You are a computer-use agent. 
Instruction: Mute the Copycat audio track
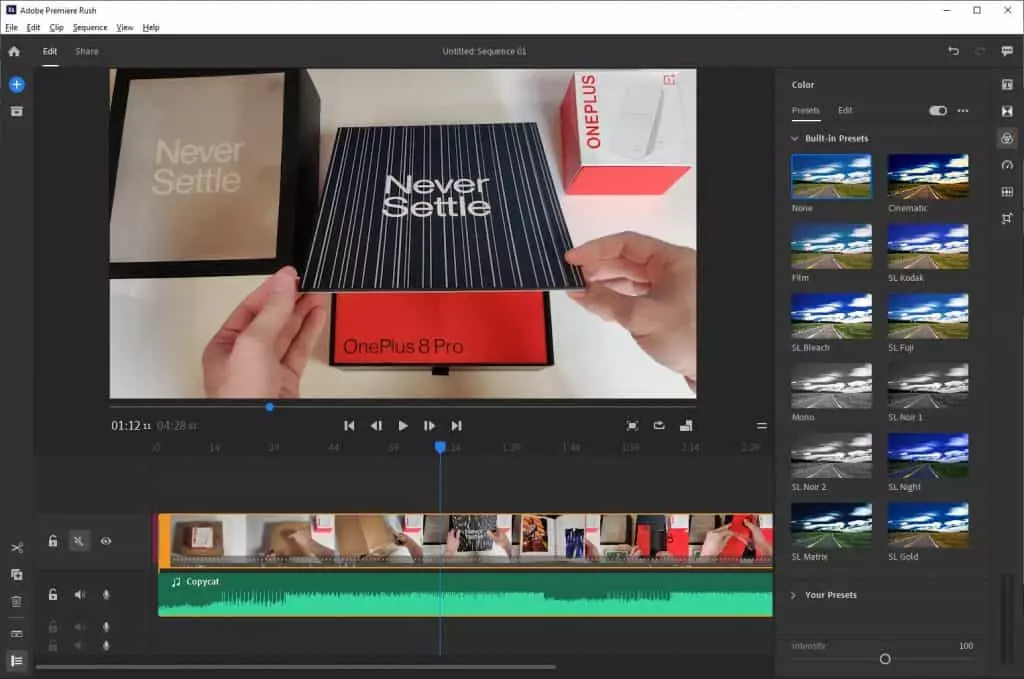tap(79, 595)
